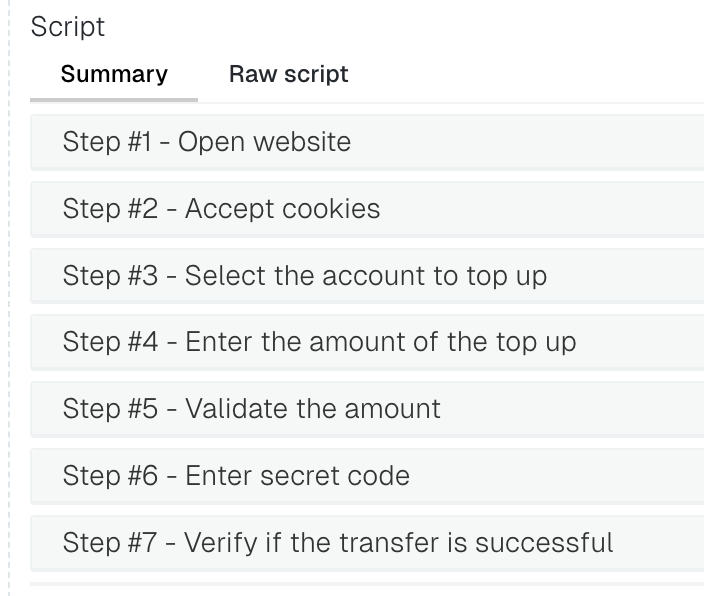Select the 'Open website' step text

(264, 142)
